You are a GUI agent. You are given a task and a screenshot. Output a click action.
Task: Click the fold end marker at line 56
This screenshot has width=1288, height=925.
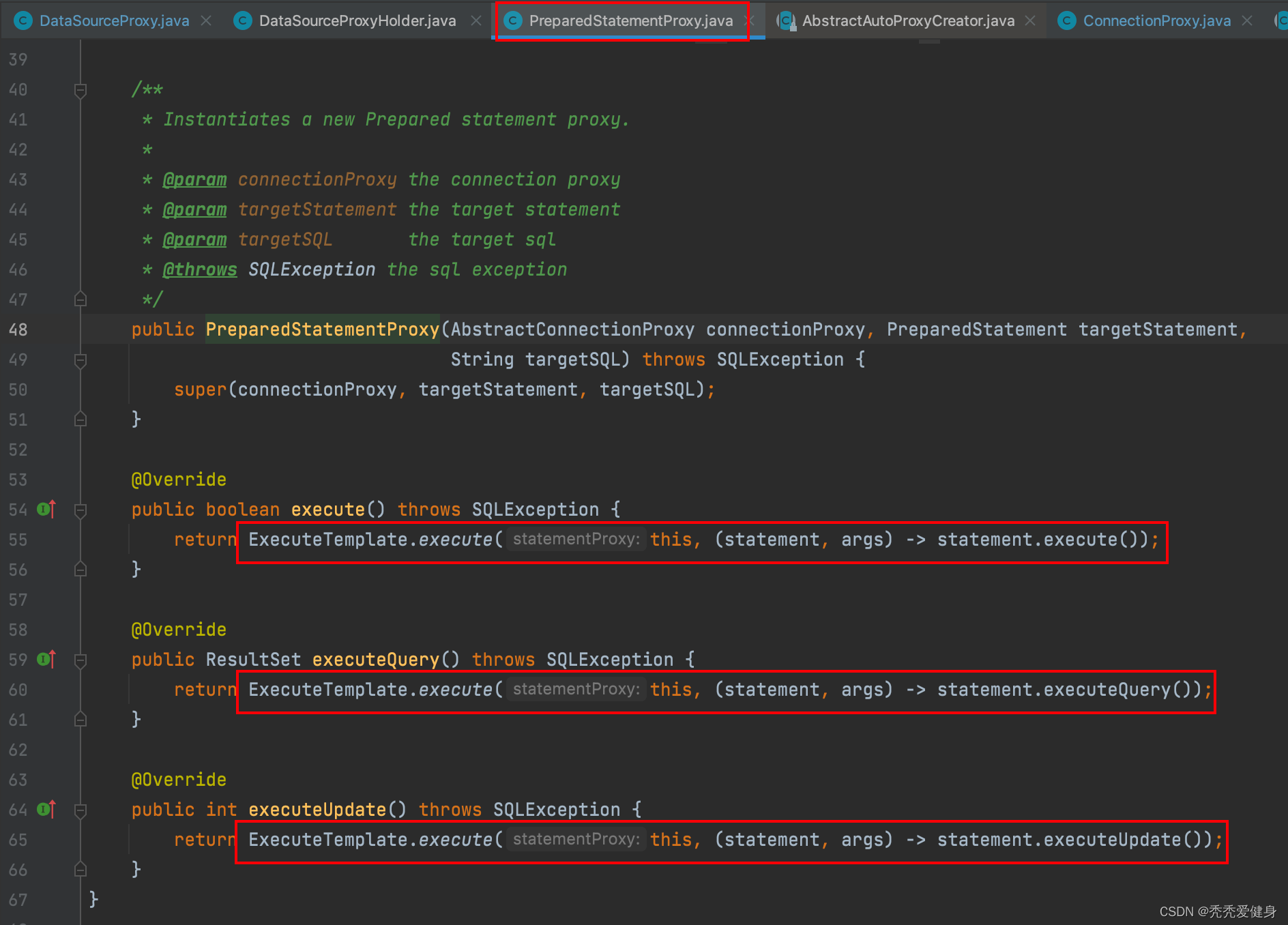tap(80, 569)
